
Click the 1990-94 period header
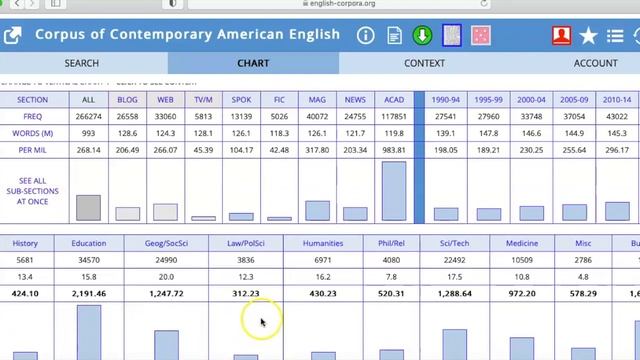pos(446,100)
